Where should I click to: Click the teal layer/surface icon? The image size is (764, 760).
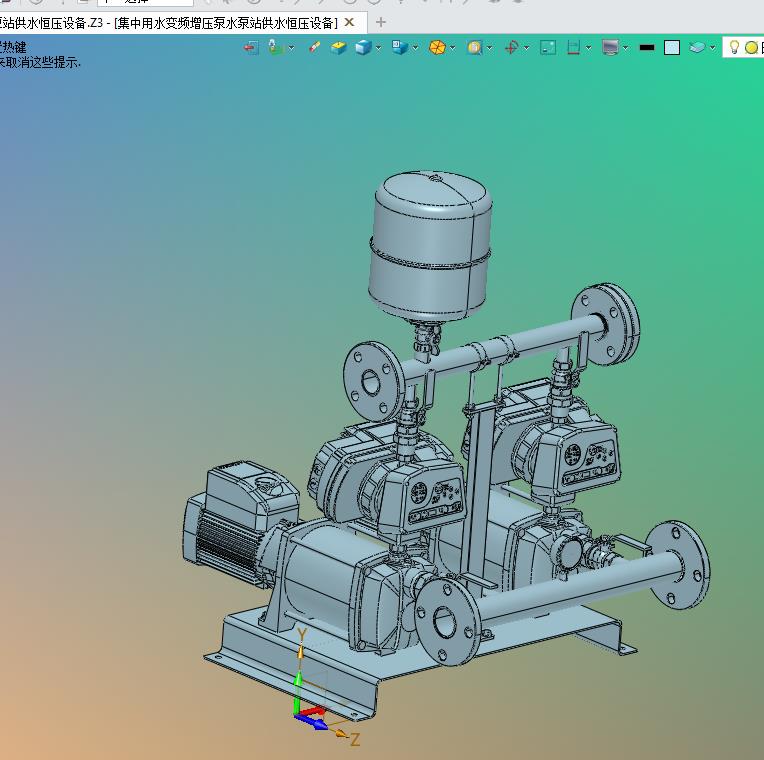click(x=697, y=47)
